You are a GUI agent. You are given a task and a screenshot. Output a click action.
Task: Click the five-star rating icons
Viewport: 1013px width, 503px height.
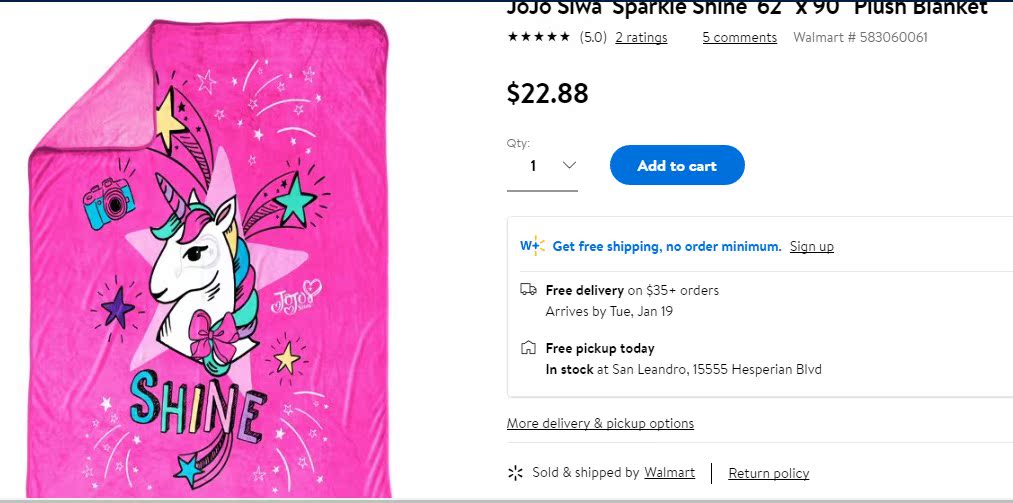click(x=538, y=37)
